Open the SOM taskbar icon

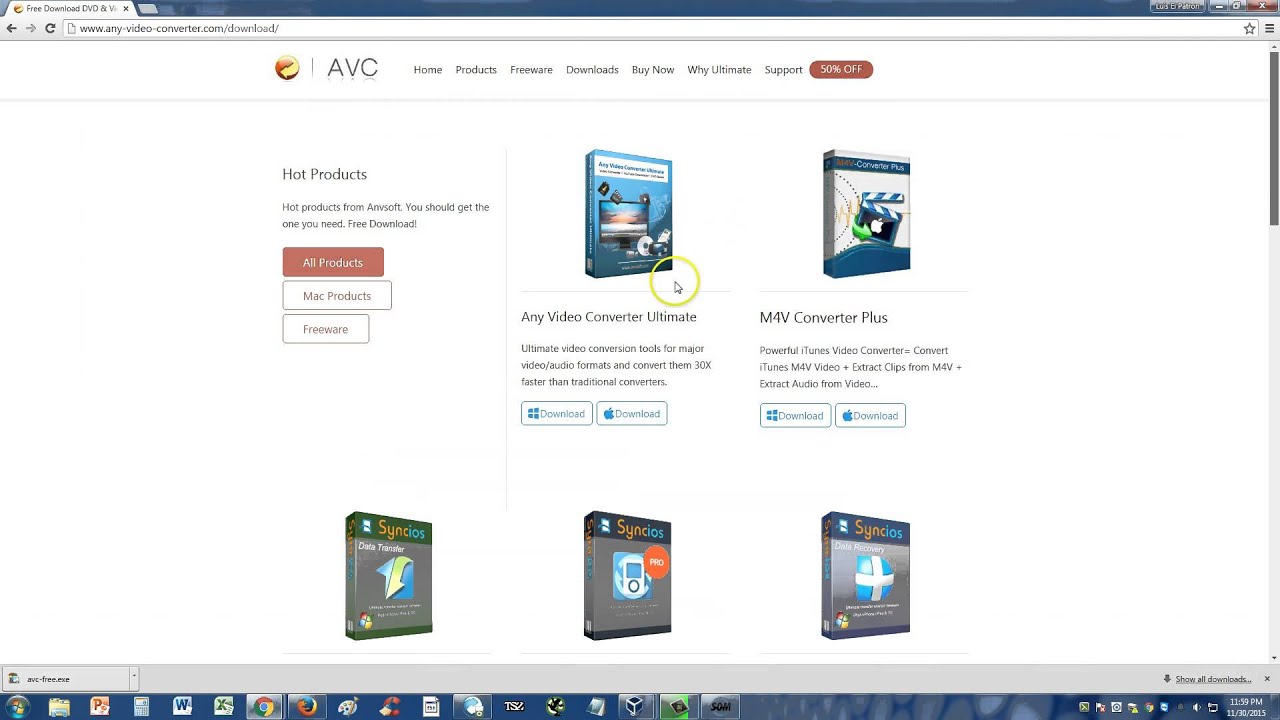720,707
